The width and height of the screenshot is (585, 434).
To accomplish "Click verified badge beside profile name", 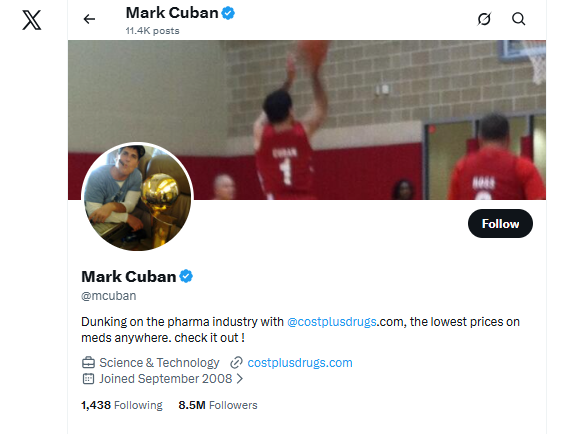I will tap(186, 277).
